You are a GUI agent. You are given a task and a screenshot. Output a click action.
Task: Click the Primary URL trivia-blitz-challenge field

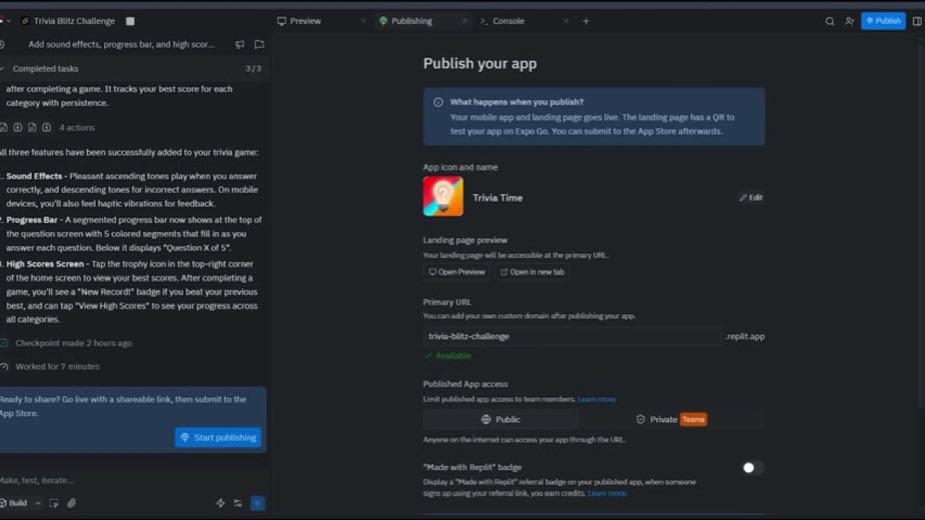(x=572, y=336)
